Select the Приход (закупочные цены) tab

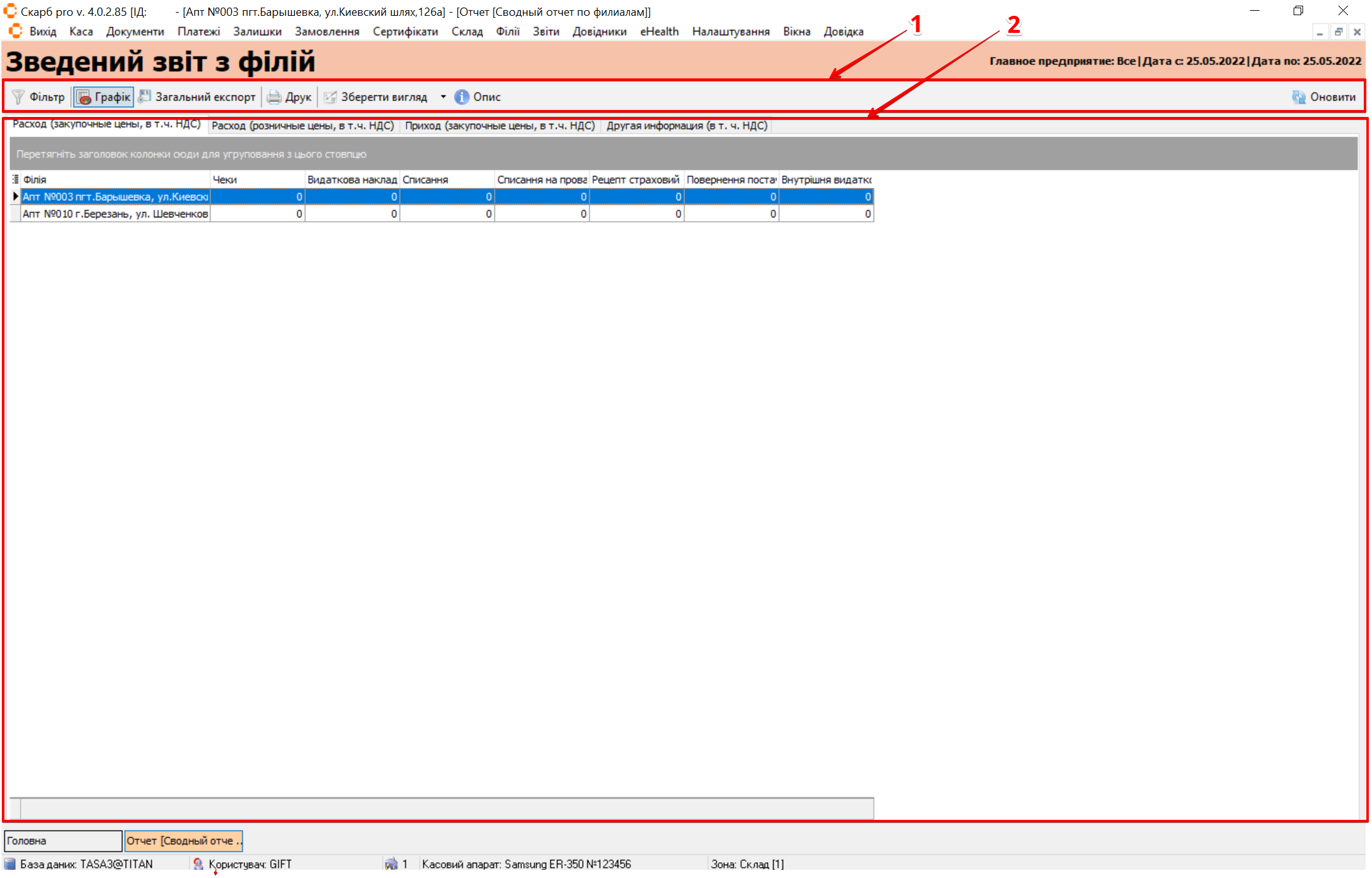point(500,126)
